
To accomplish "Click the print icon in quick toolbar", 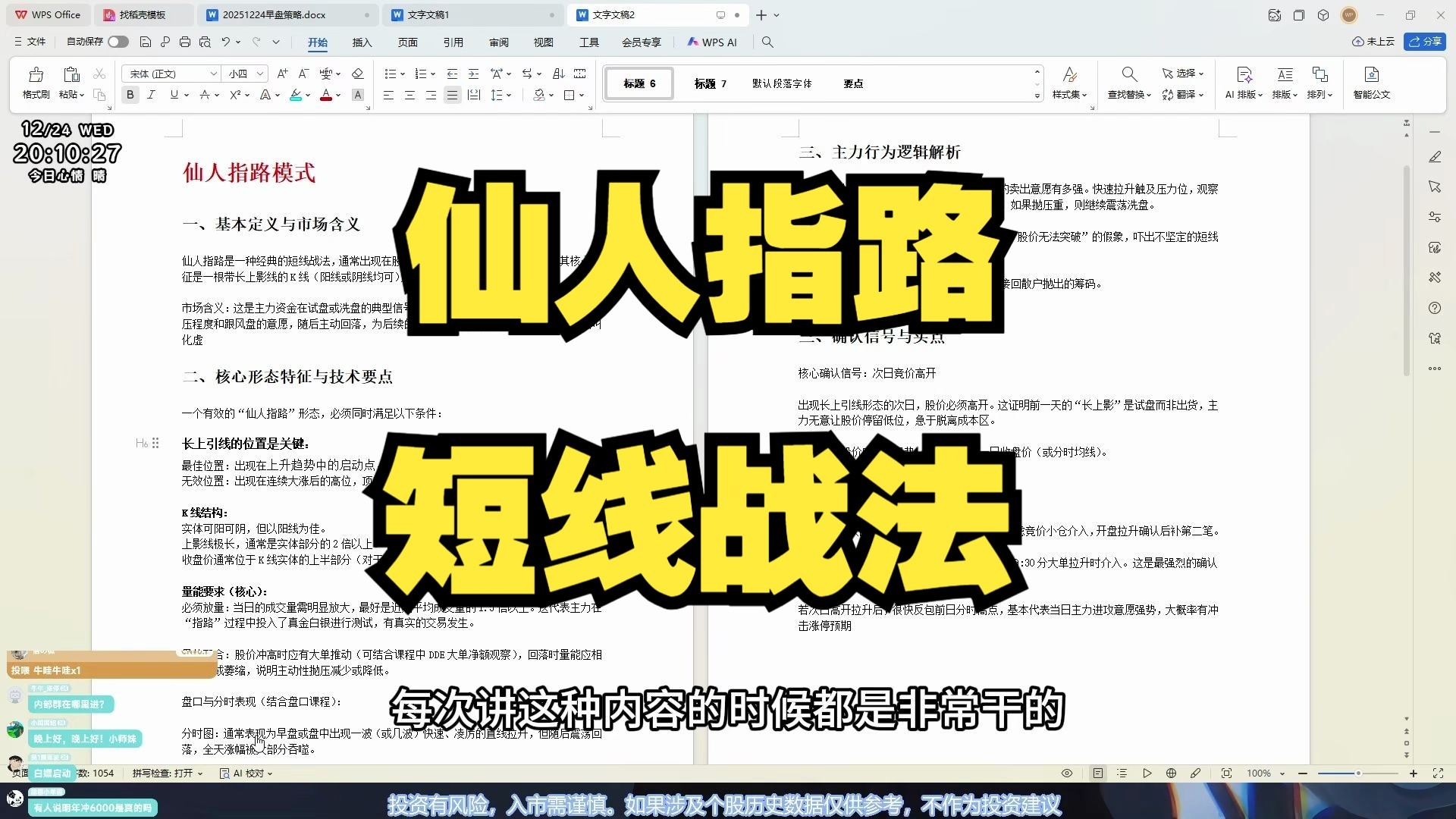I will (x=185, y=42).
